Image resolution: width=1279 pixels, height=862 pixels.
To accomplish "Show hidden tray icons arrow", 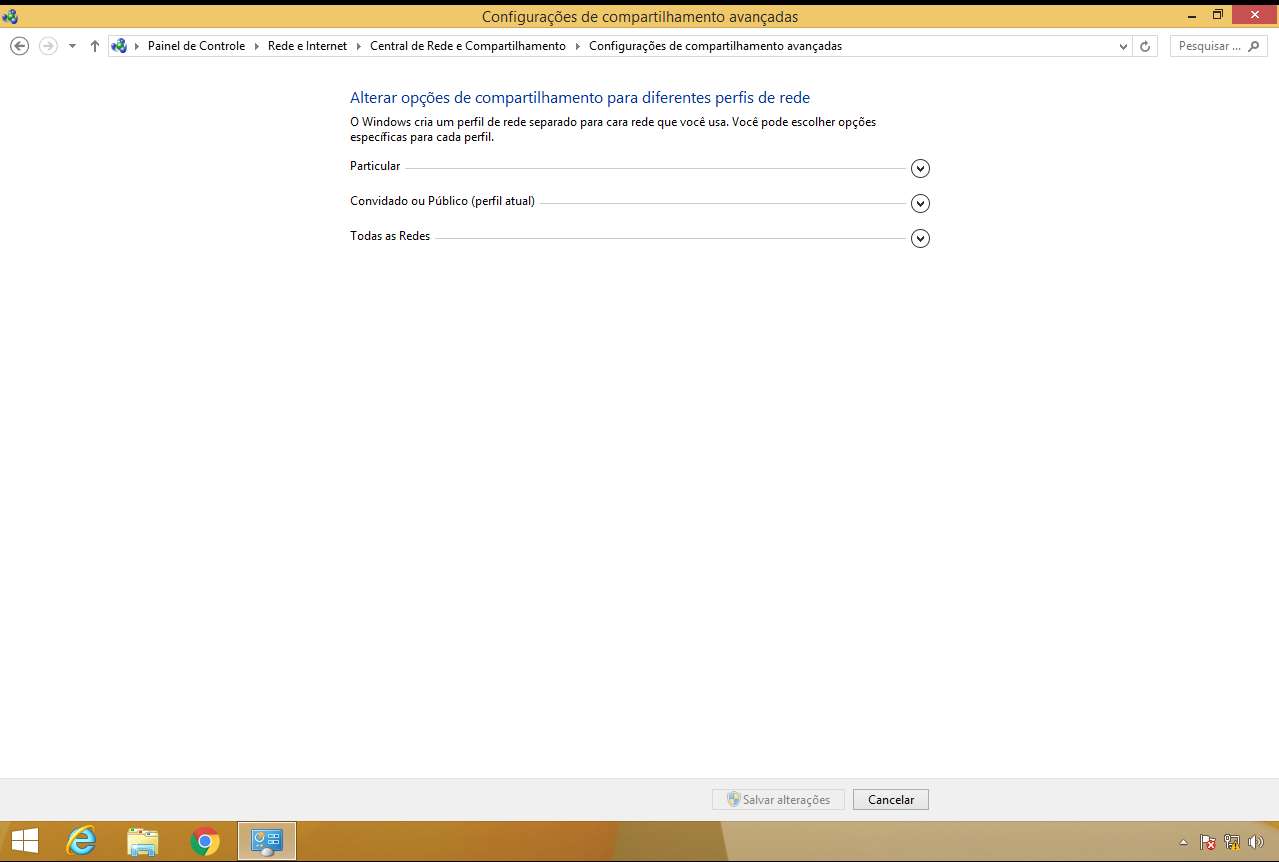I will point(1183,842).
